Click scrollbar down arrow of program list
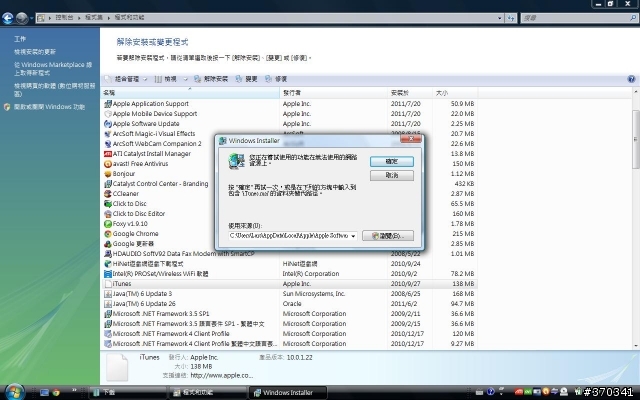The width and height of the screenshot is (640, 400). [636, 346]
